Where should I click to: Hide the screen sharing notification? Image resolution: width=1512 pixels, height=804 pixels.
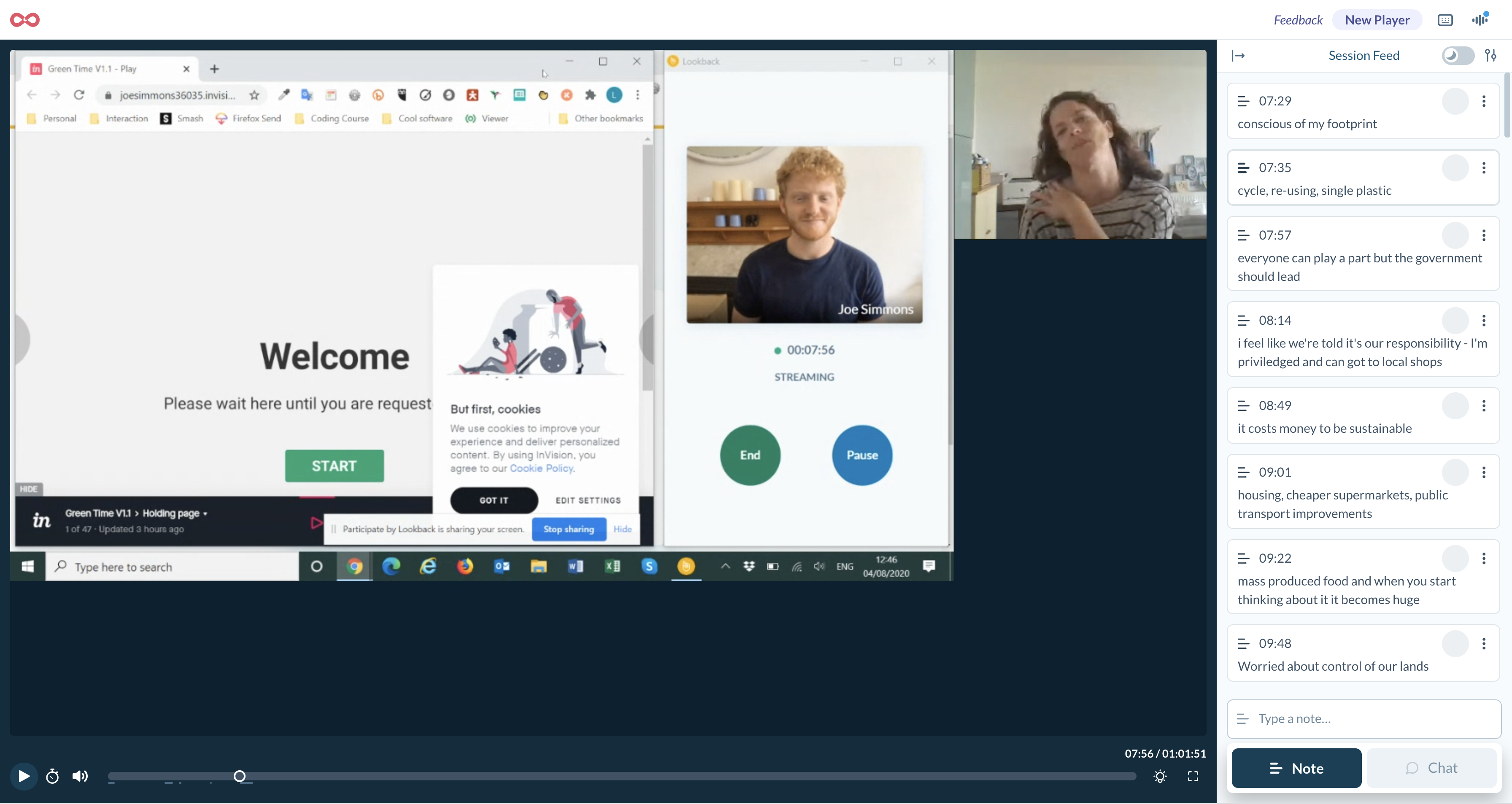click(x=622, y=529)
